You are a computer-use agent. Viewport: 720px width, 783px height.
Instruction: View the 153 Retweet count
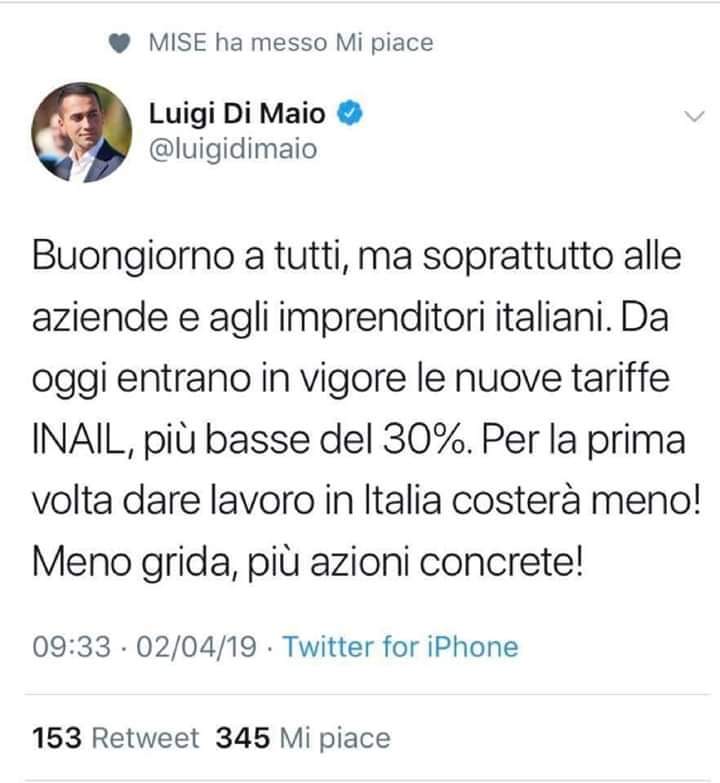pyautogui.click(x=56, y=738)
